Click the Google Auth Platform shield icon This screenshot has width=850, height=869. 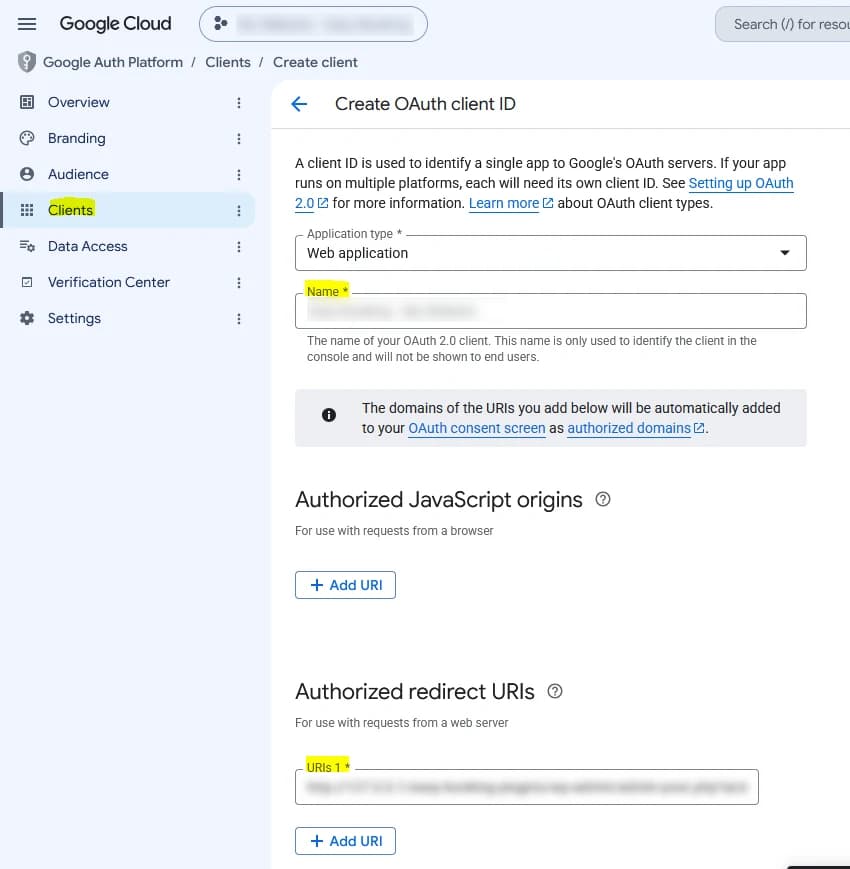pos(27,62)
